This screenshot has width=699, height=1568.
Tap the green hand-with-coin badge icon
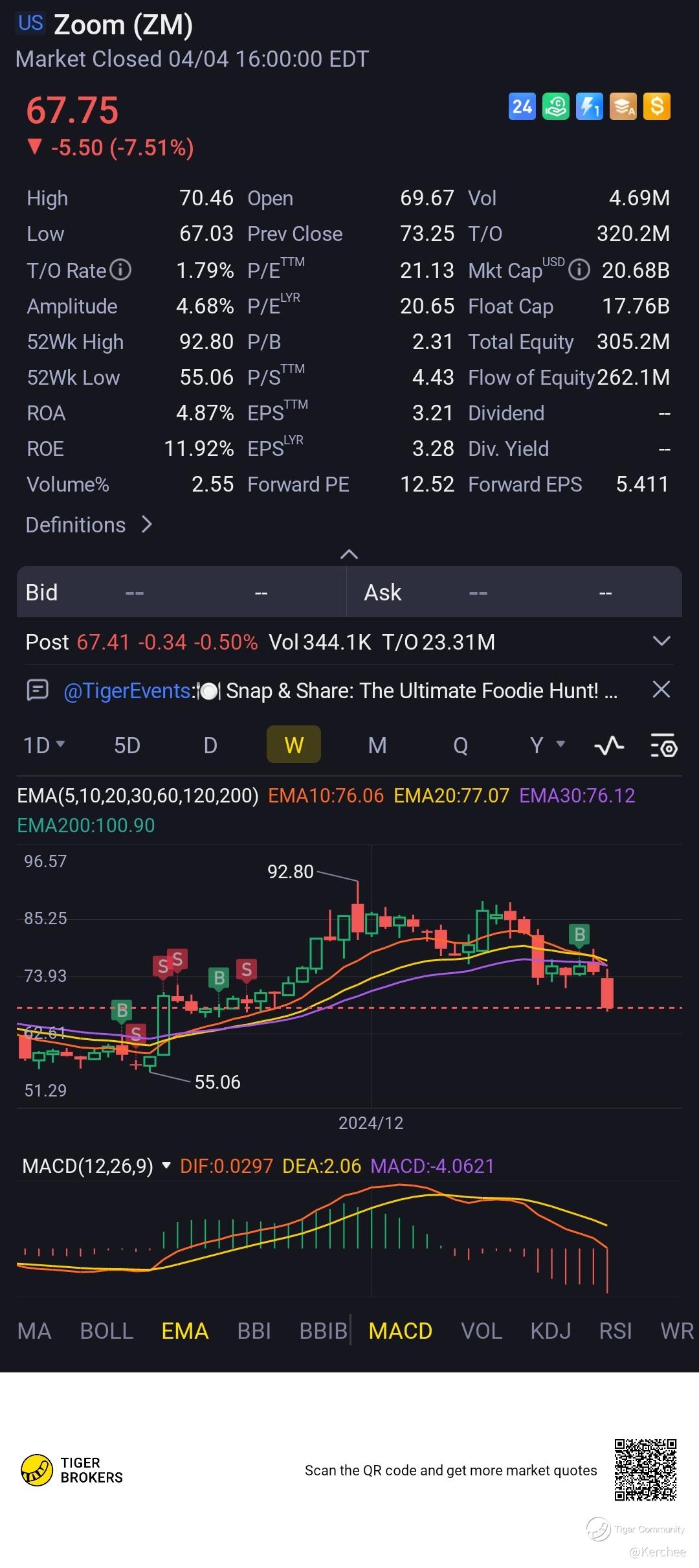pyautogui.click(x=556, y=106)
